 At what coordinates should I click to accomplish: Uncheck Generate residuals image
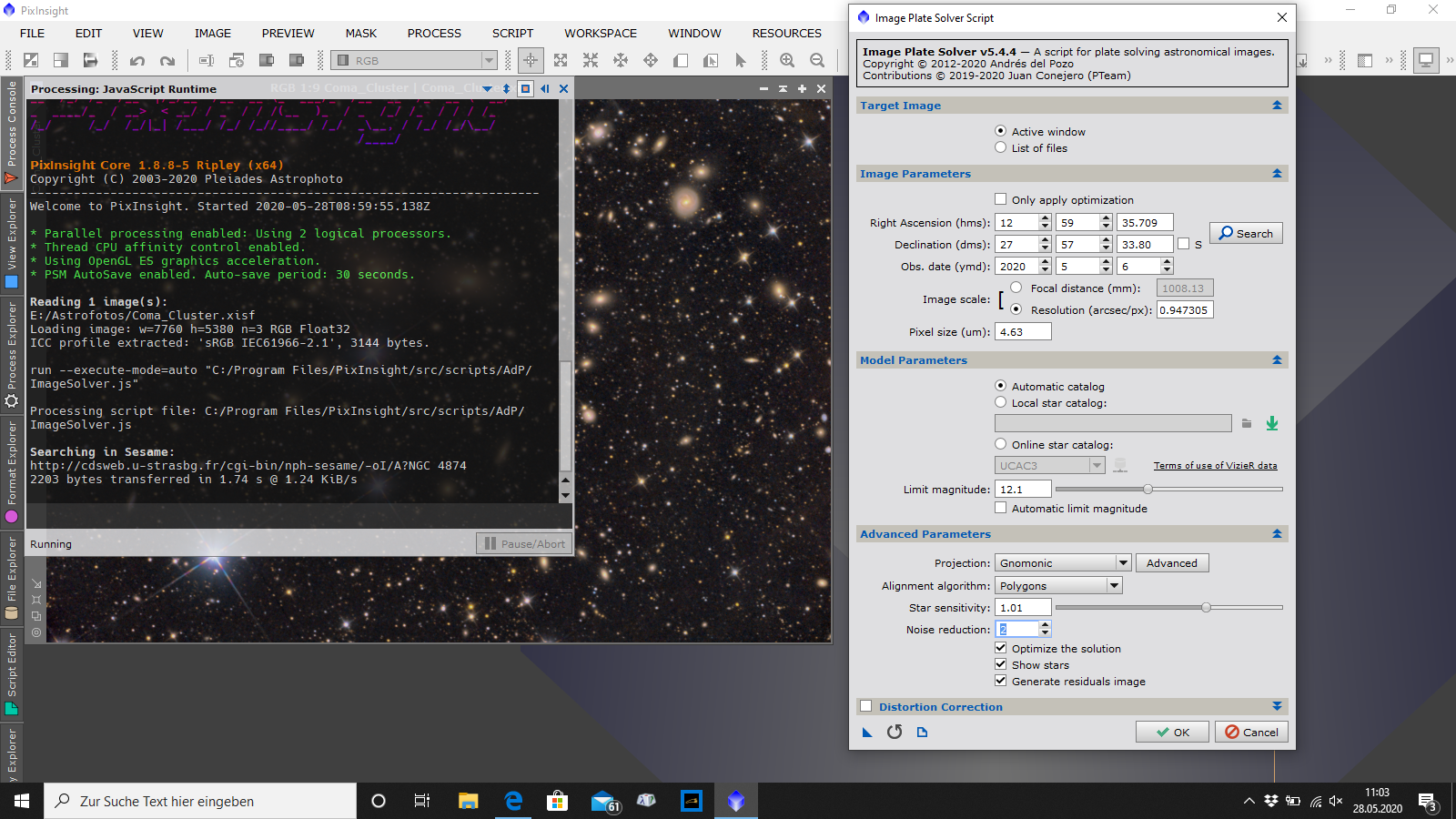coord(1001,681)
